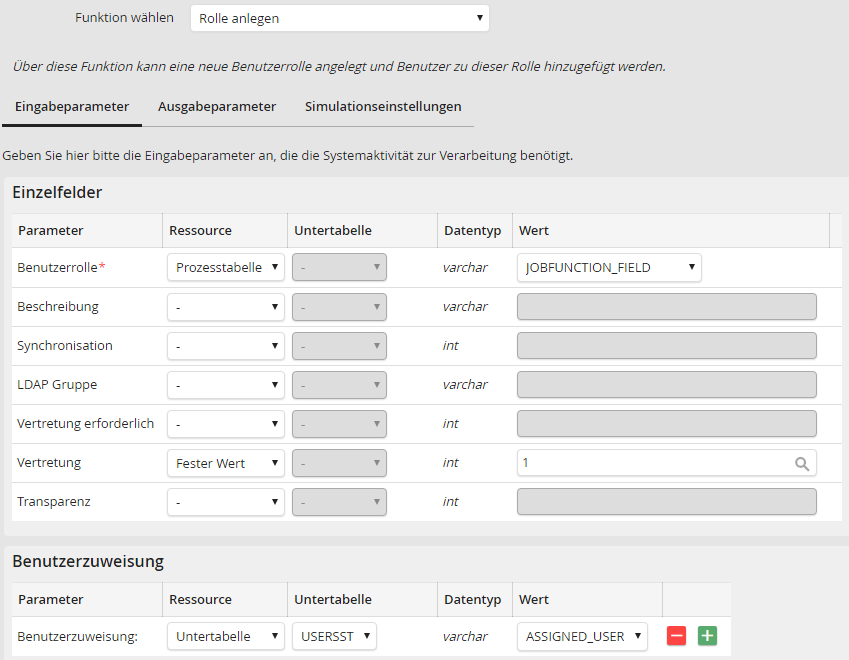This screenshot has height=660, width=849.
Task: Open the Simulationseinstellungen tab
Action: click(x=383, y=106)
